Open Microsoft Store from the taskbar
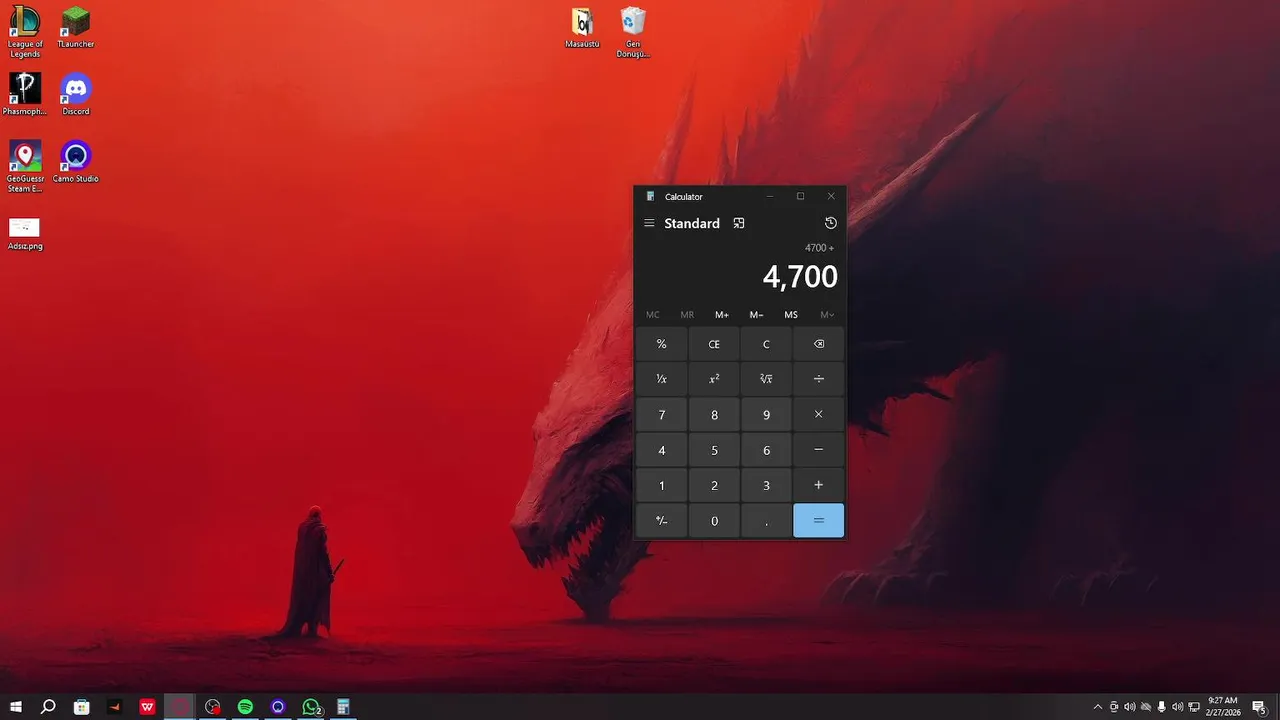This screenshot has height=720, width=1280. tap(82, 707)
